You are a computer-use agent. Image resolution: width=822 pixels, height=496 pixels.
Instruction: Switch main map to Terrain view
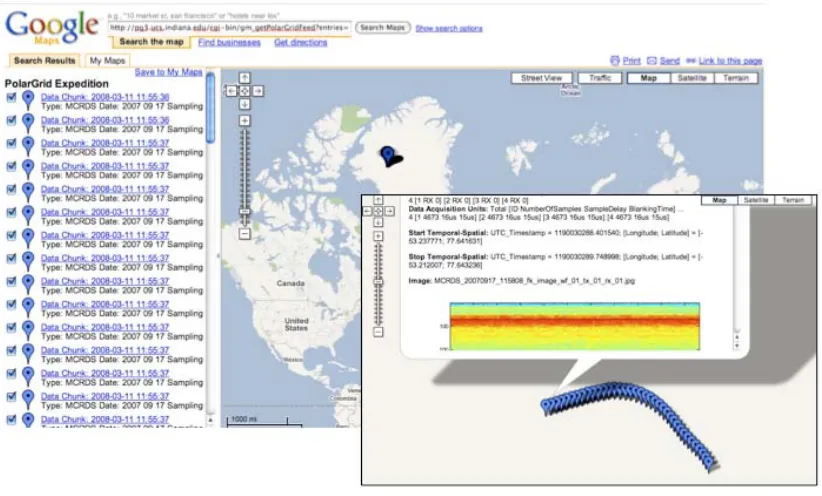pos(736,78)
